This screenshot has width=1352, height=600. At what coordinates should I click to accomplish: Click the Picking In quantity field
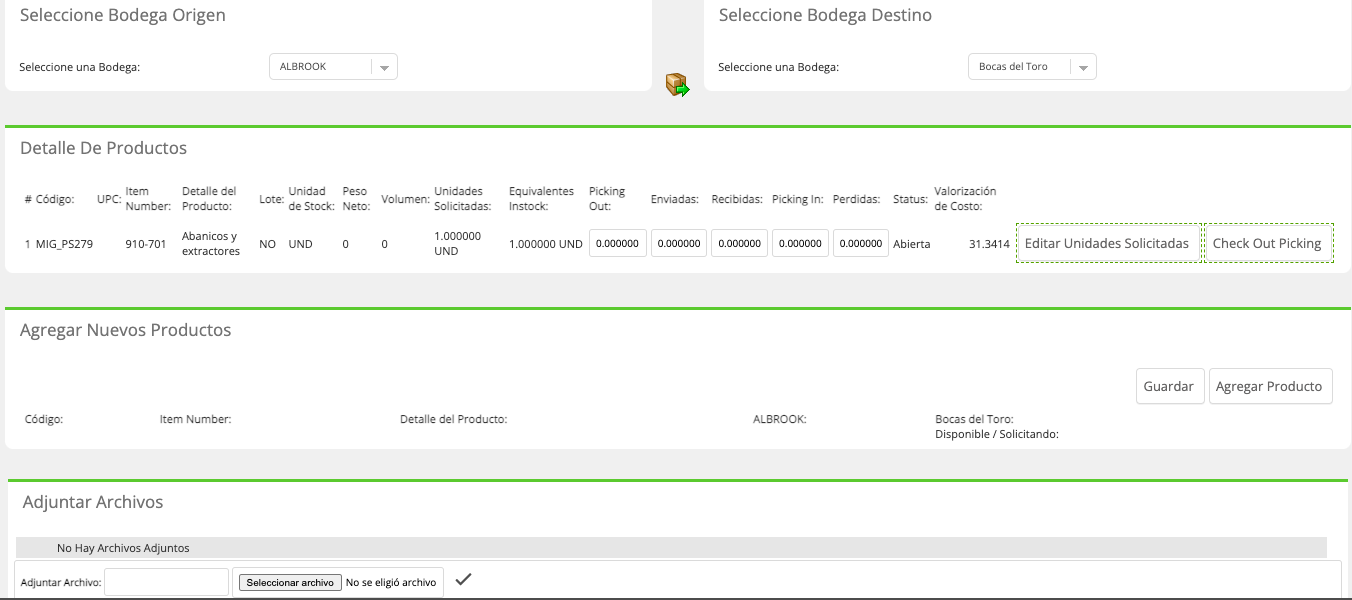800,243
